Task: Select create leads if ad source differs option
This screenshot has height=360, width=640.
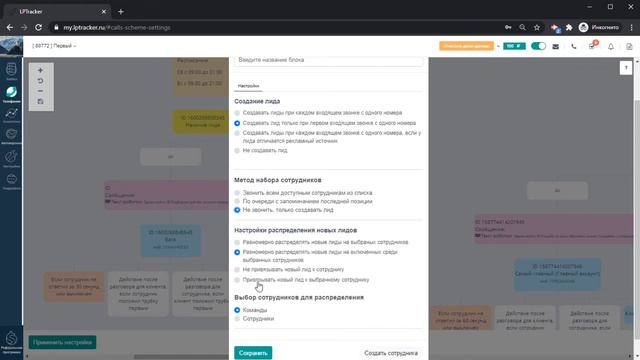Action: (x=328, y=137)
